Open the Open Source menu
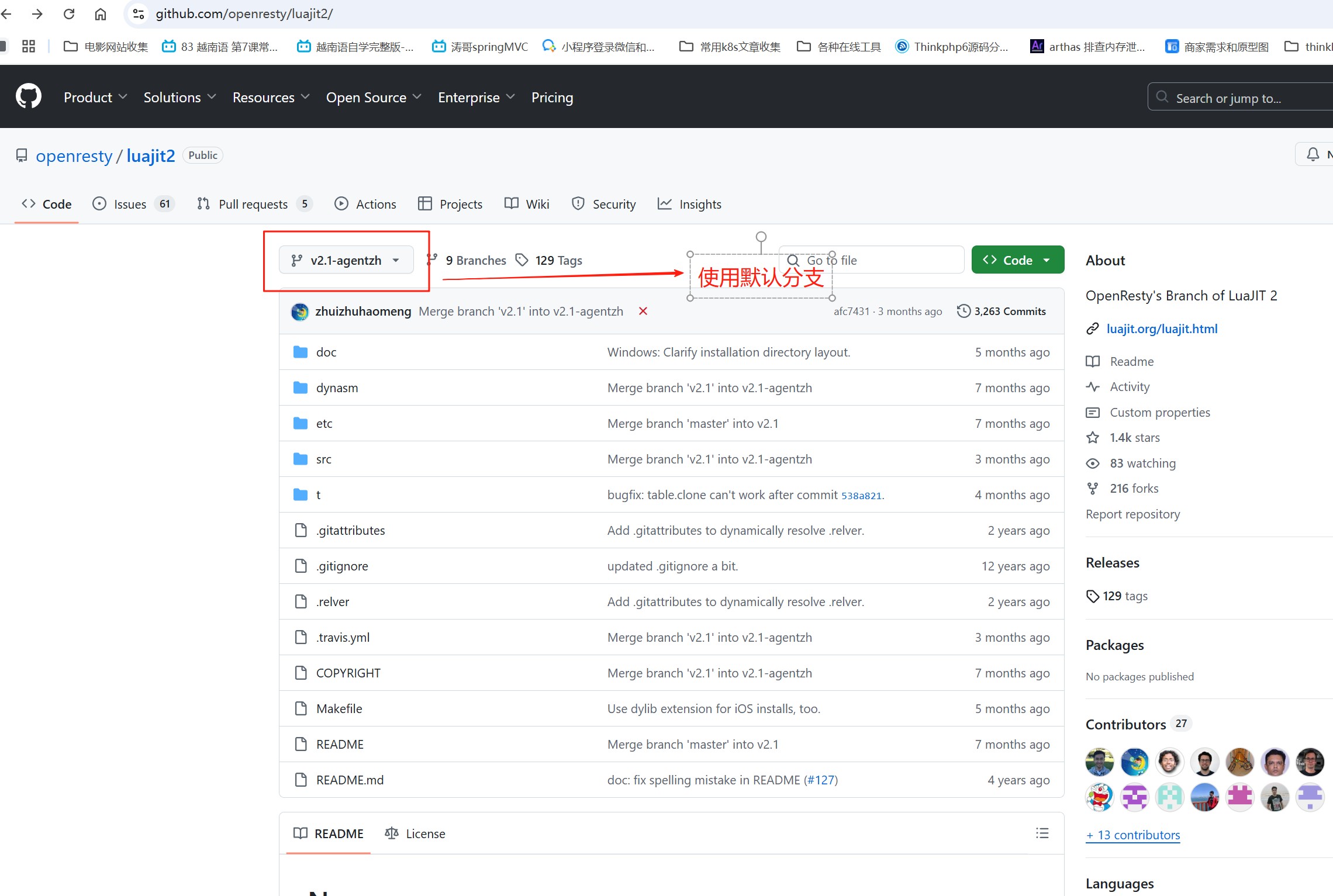The height and width of the screenshot is (896, 1333). [373, 98]
